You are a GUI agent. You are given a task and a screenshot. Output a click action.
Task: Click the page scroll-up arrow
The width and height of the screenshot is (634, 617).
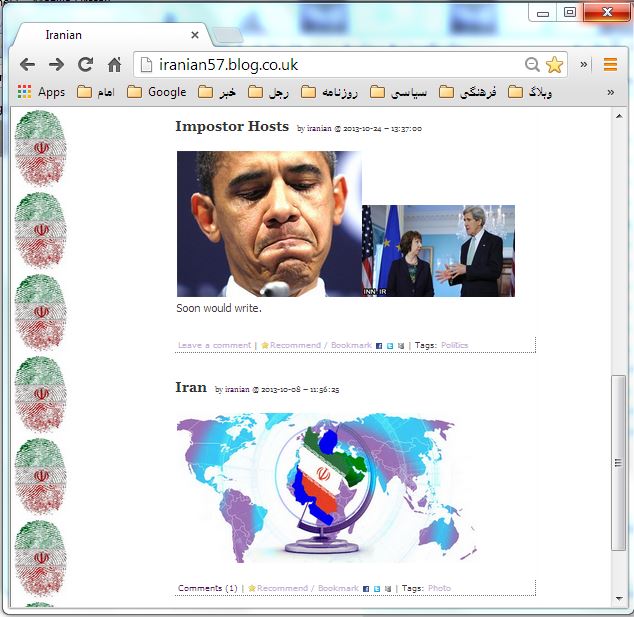(x=619, y=116)
